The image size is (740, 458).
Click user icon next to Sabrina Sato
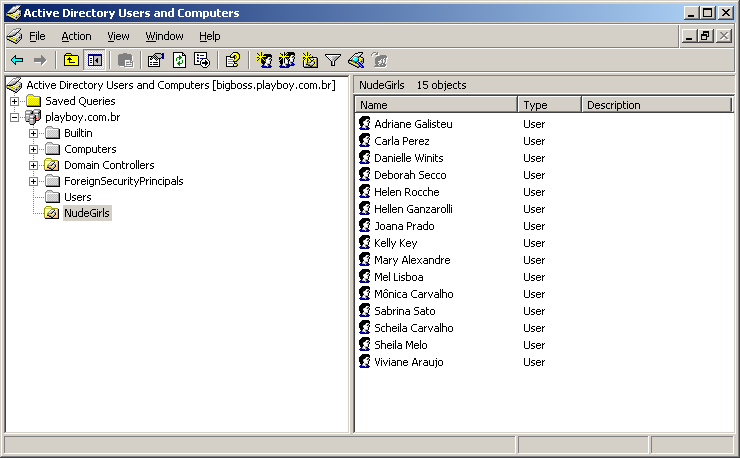(x=364, y=311)
